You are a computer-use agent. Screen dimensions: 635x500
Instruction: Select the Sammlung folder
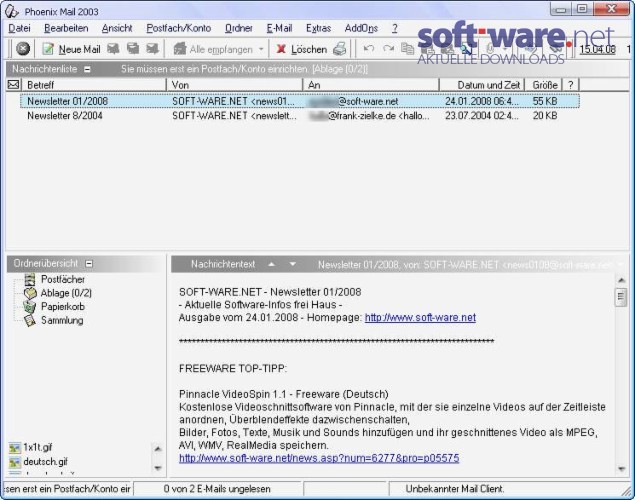click(62, 320)
